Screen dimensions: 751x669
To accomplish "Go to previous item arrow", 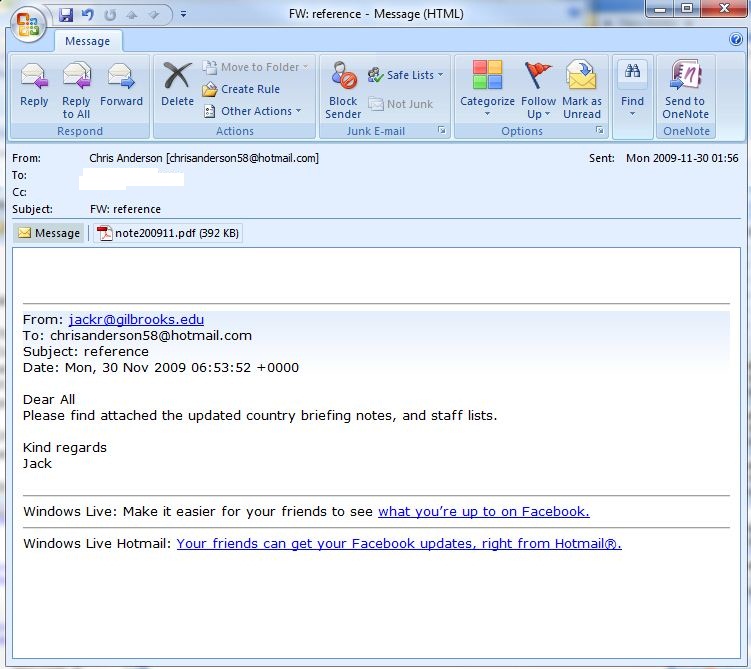I will [132, 15].
